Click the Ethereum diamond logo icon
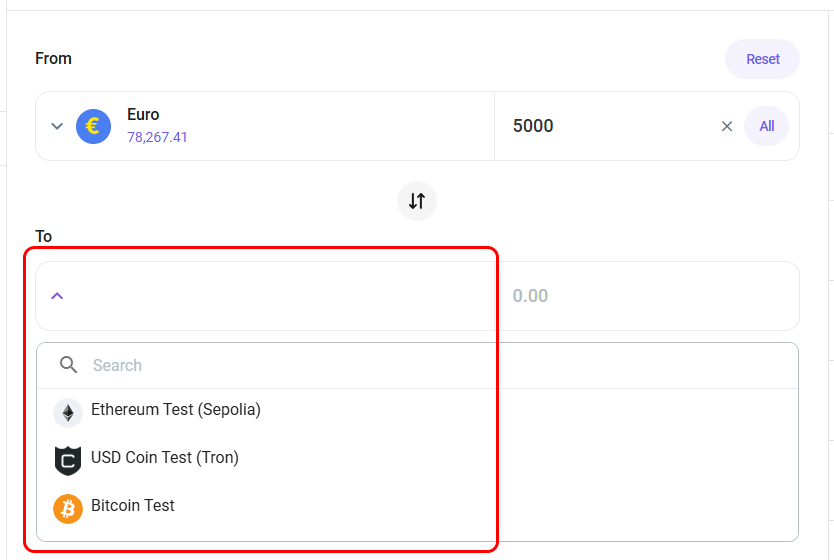This screenshot has width=834, height=560. click(x=68, y=412)
